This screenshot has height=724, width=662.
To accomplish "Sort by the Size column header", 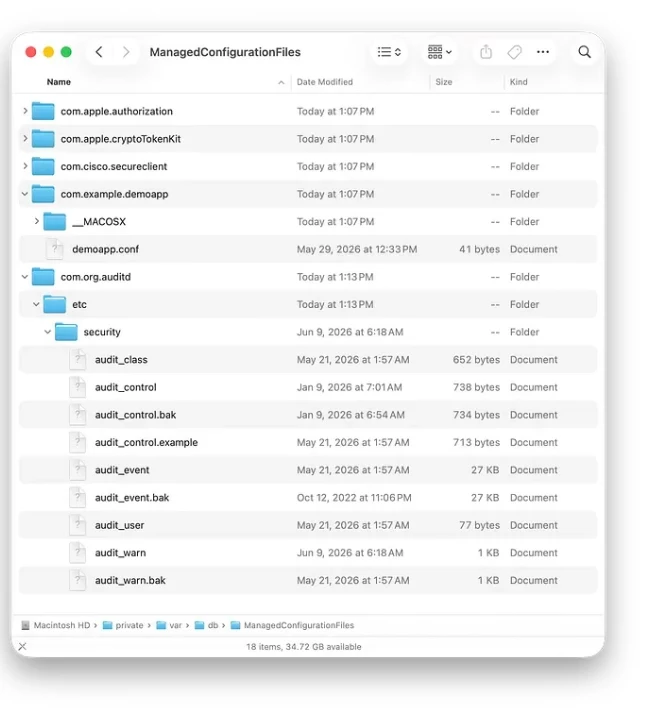I will pos(444,82).
